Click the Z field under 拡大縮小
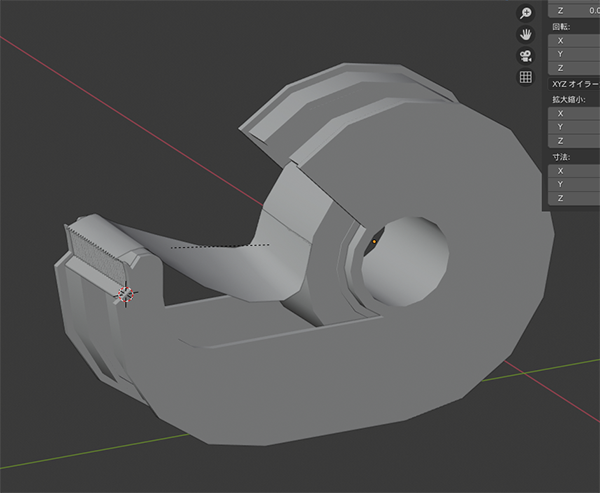 click(574, 141)
